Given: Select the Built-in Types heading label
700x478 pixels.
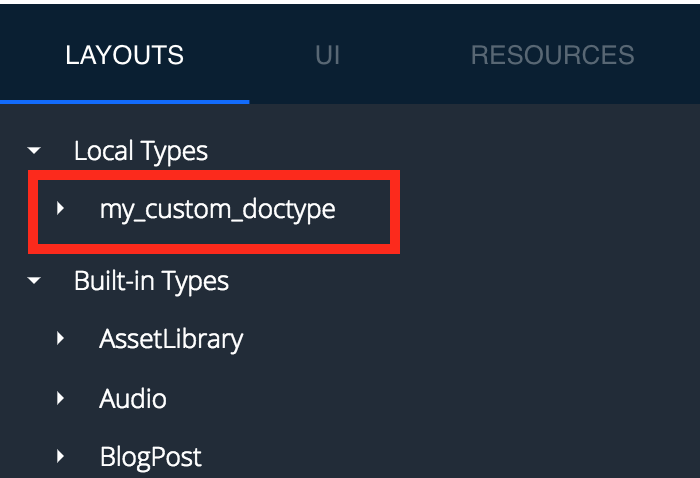Looking at the screenshot, I should pos(151,282).
